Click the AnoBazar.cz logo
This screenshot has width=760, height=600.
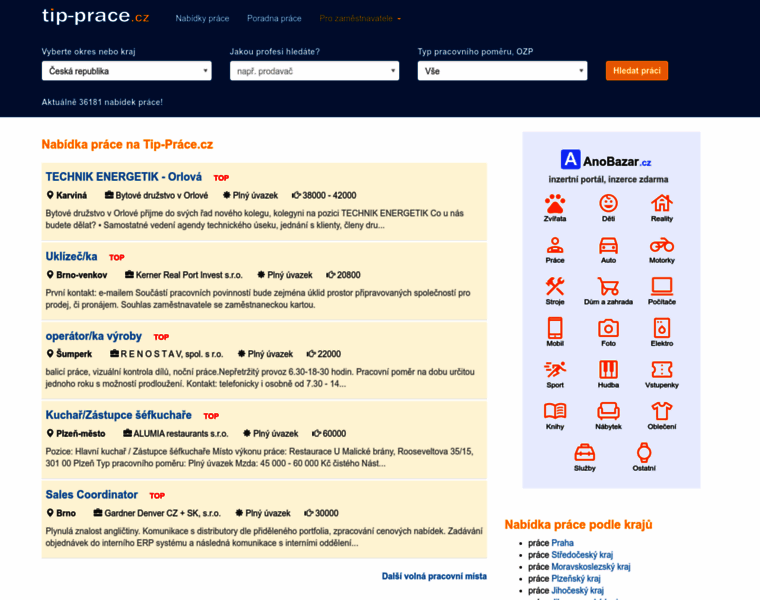(606, 160)
